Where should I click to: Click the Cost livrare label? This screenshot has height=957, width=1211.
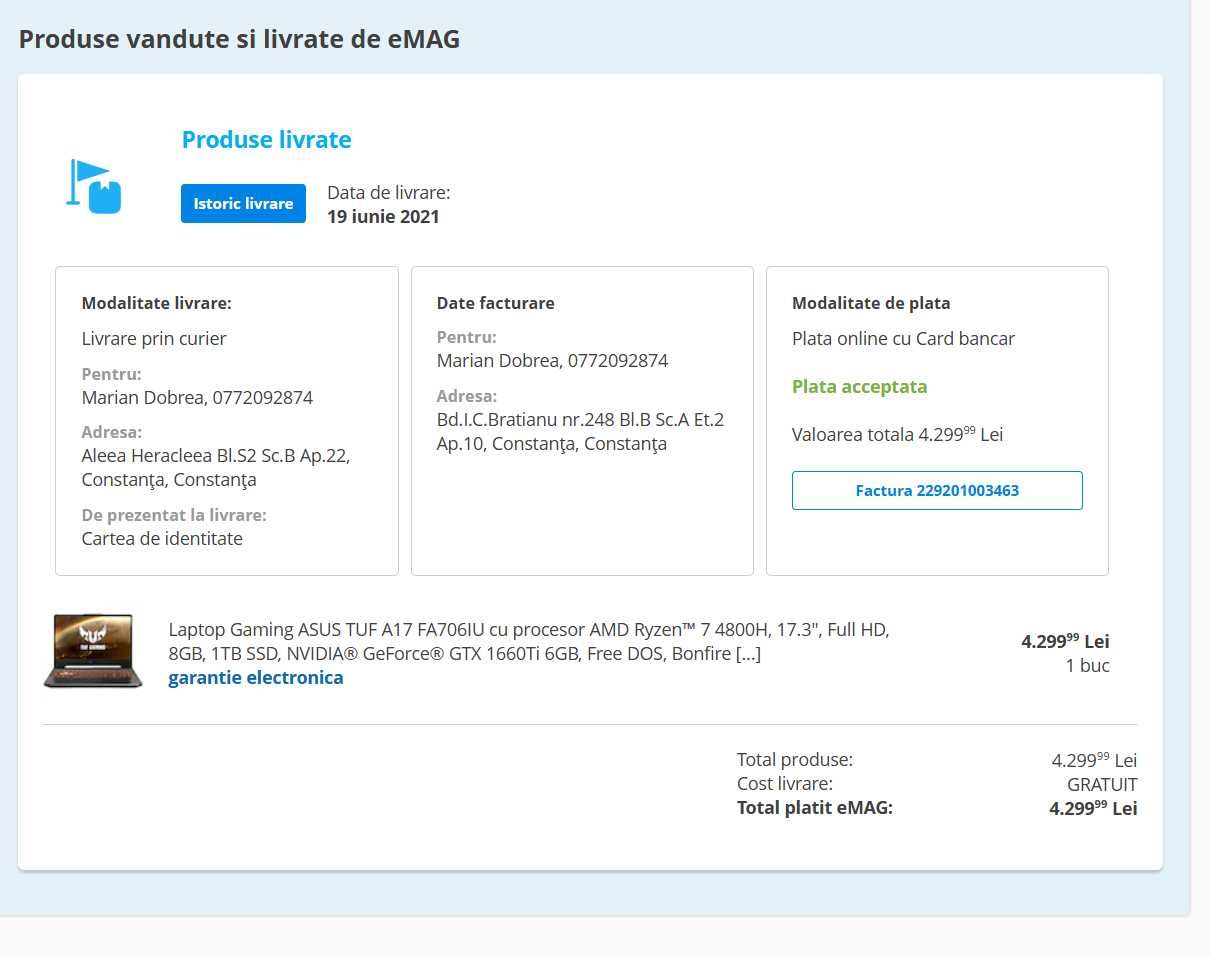[x=785, y=784]
